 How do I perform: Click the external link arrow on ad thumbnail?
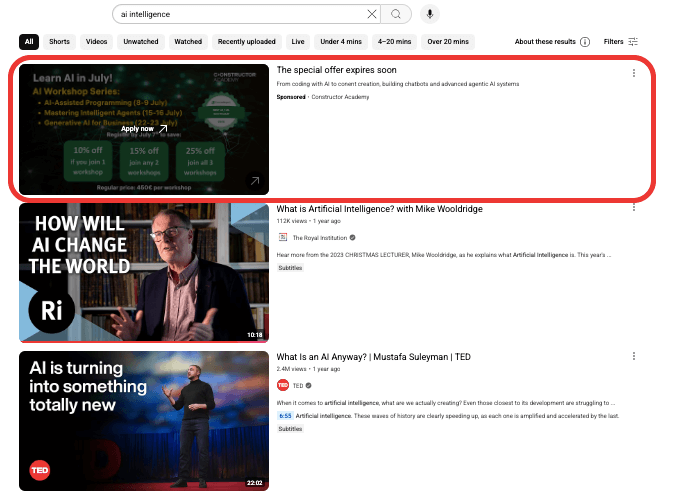coord(255,181)
